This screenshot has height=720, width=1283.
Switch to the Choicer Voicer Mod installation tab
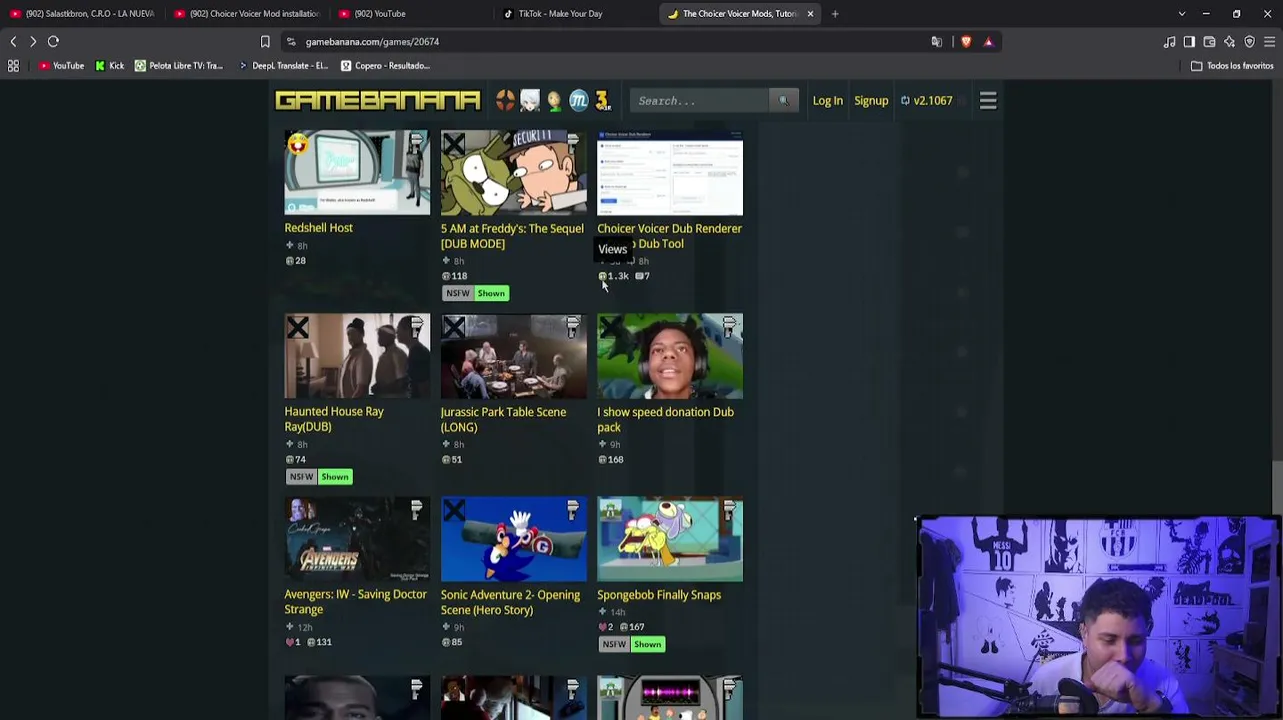point(245,14)
